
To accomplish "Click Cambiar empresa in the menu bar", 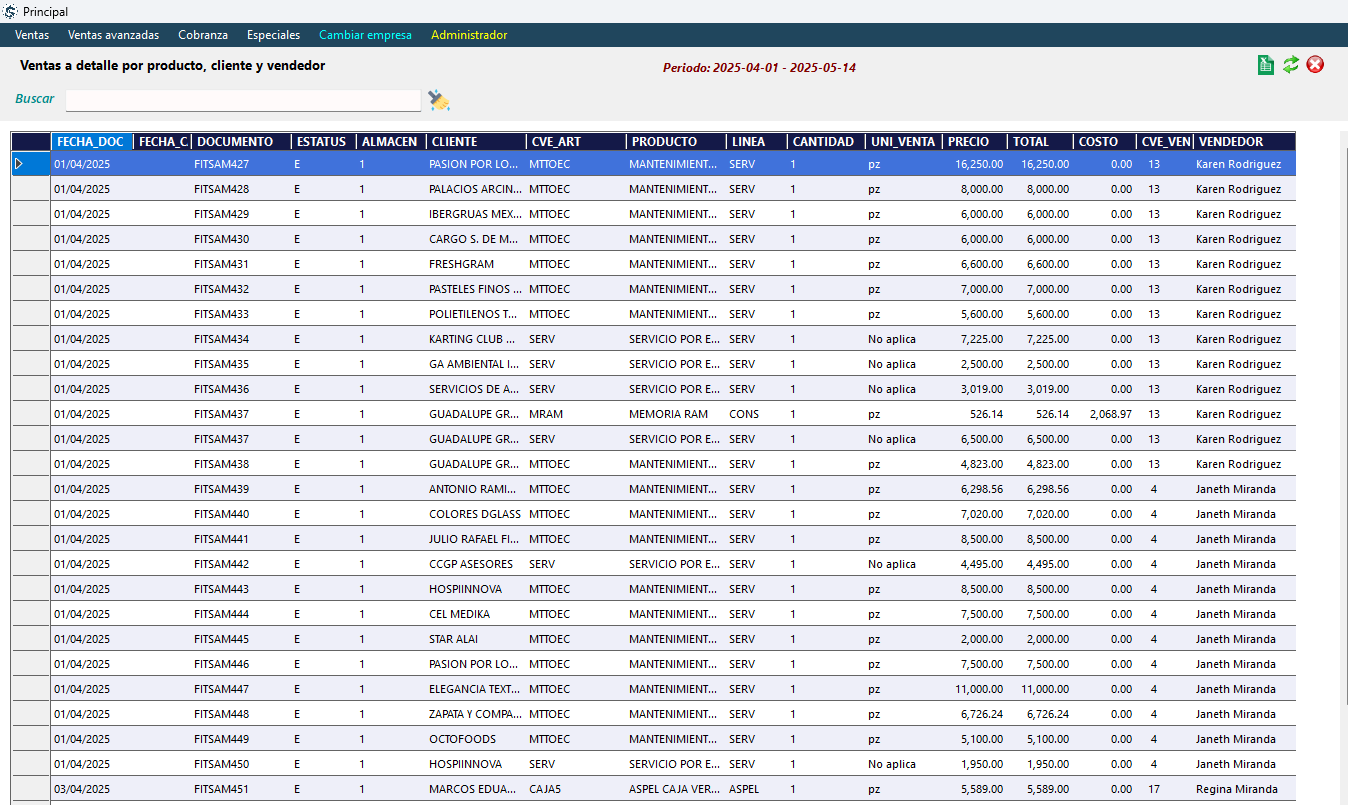I will [x=365, y=35].
